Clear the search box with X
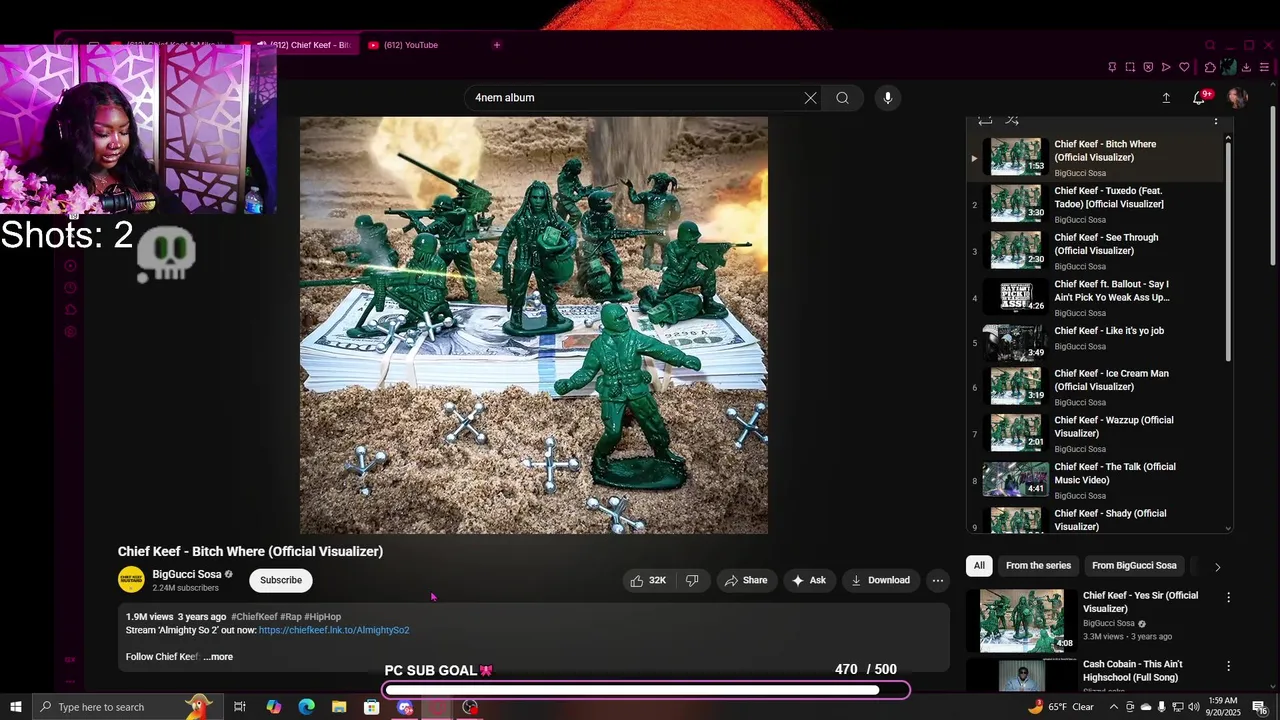Viewport: 1280px width, 720px height. point(810,98)
